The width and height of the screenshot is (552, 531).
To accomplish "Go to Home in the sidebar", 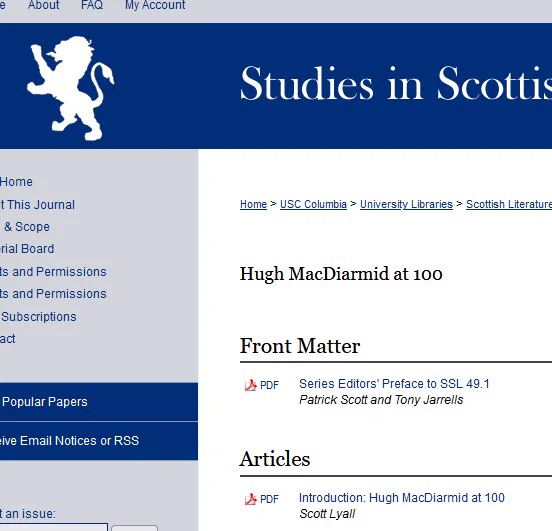I will point(16,182).
